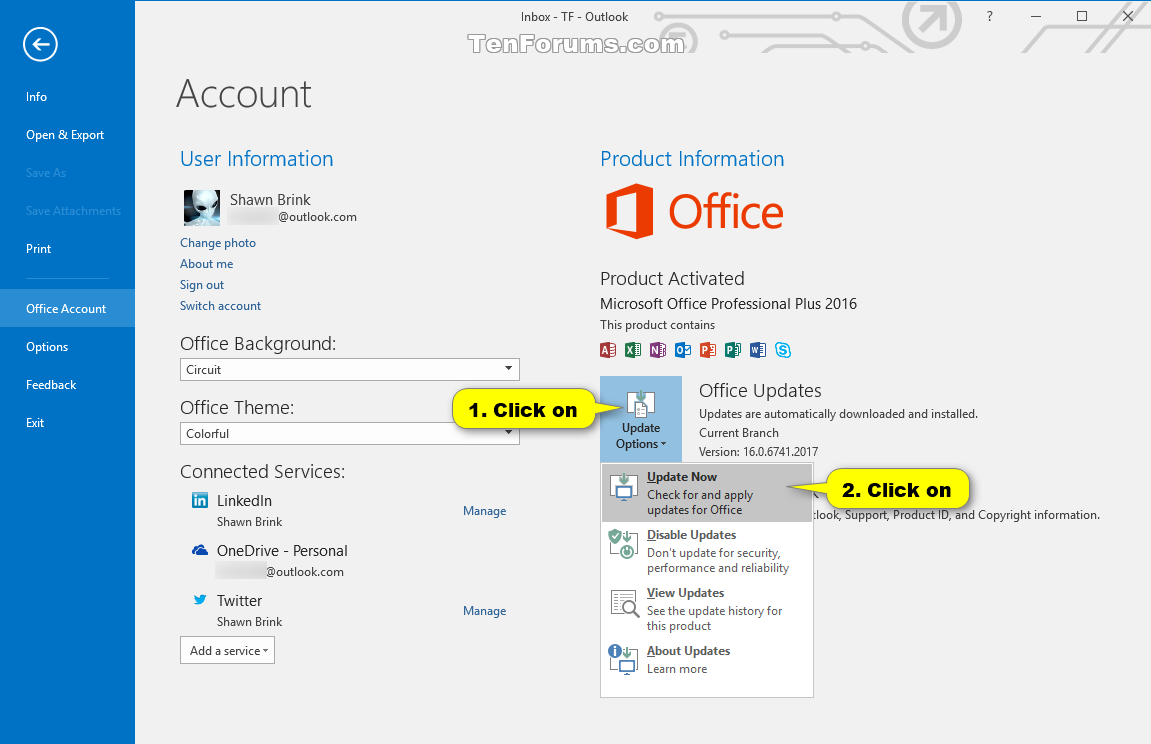Click the Access app icon

coord(608,350)
